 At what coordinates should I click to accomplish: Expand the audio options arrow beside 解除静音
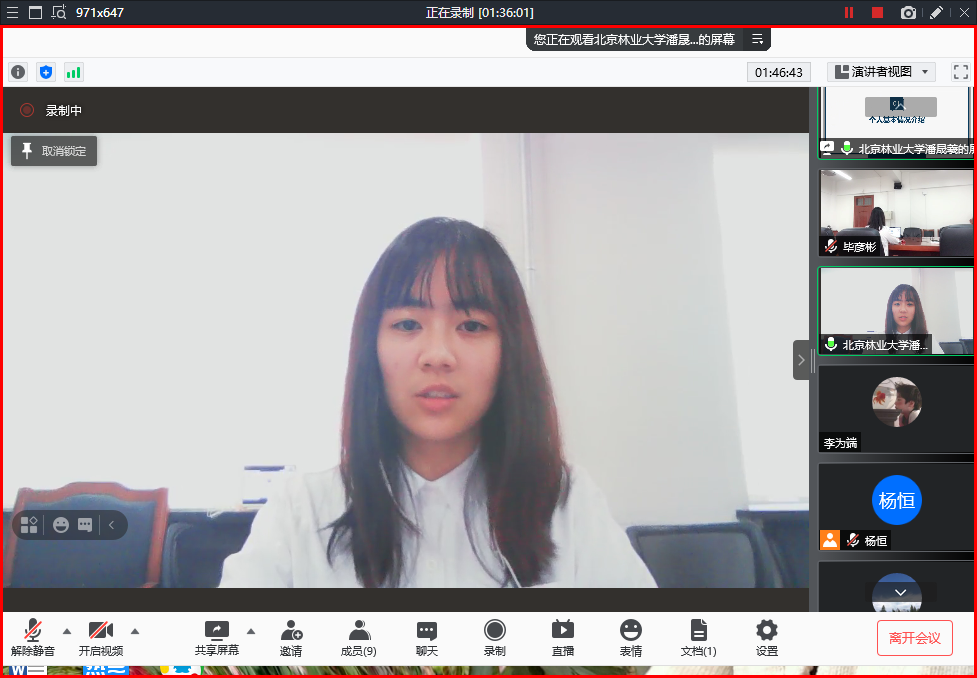click(67, 631)
